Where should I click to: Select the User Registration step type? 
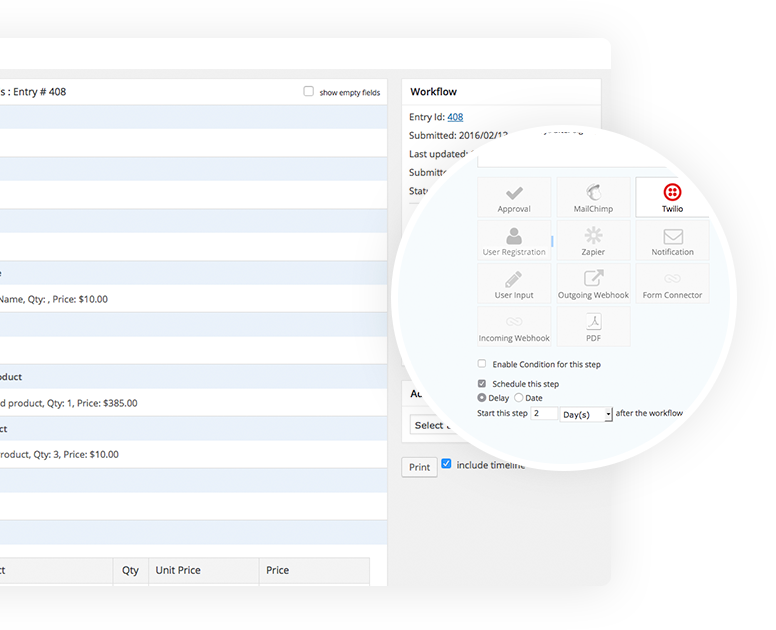coord(514,240)
